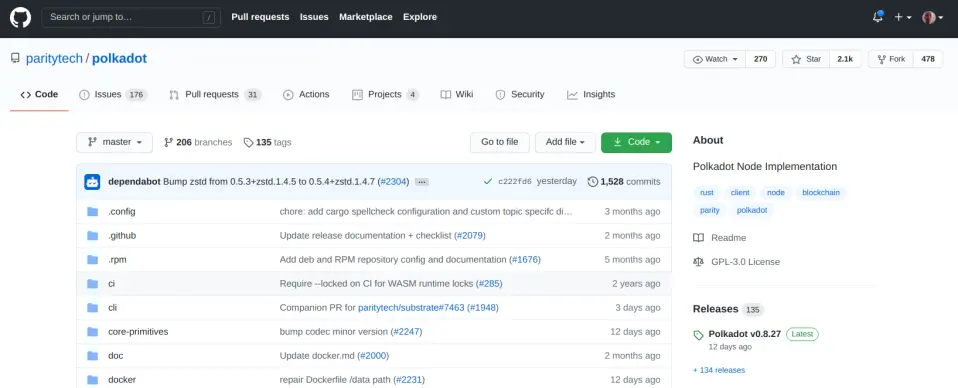Open the Security tab
The height and width of the screenshot is (388, 958).
tap(520, 95)
